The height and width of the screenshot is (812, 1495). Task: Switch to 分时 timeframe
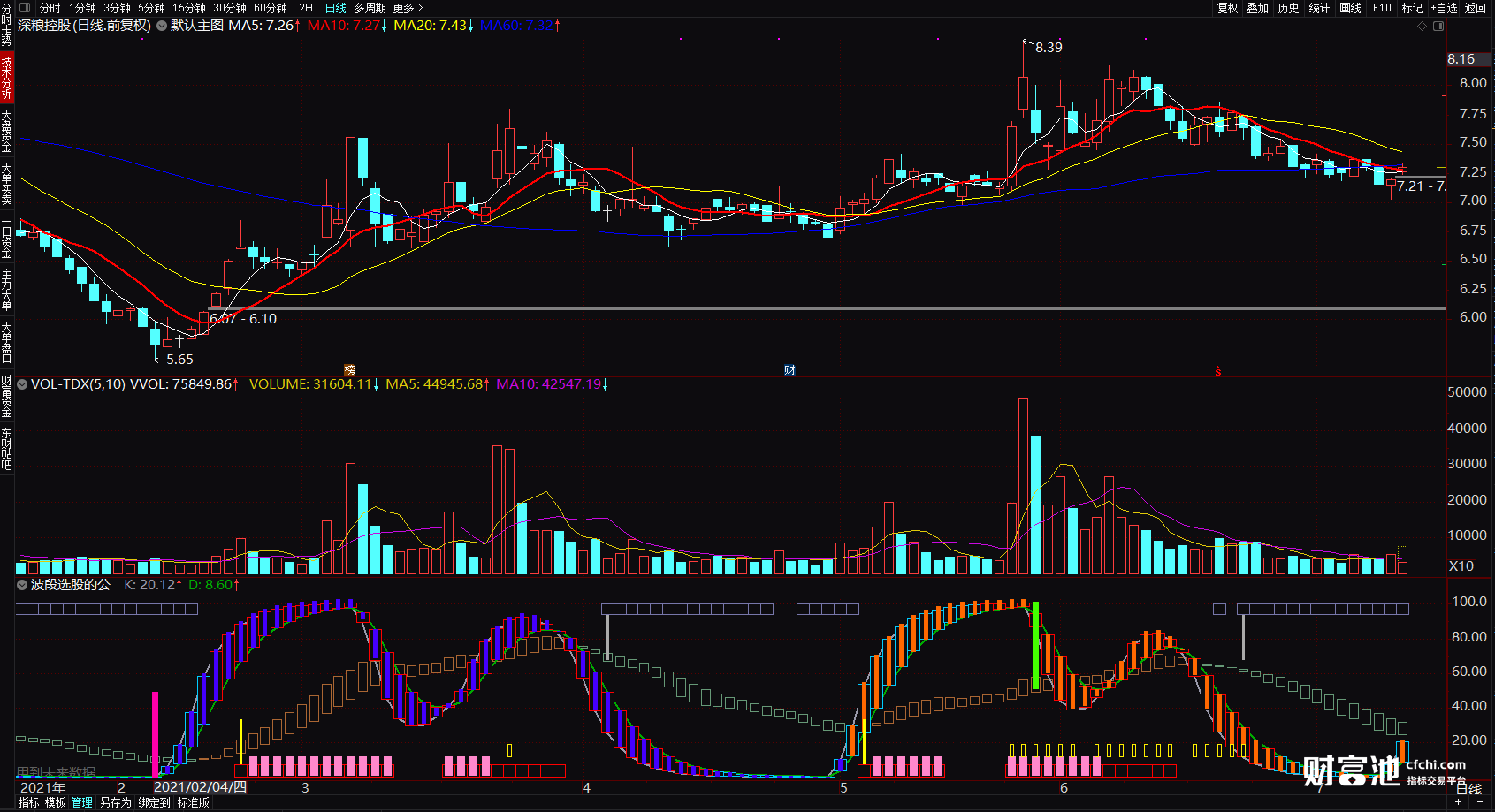pos(50,8)
